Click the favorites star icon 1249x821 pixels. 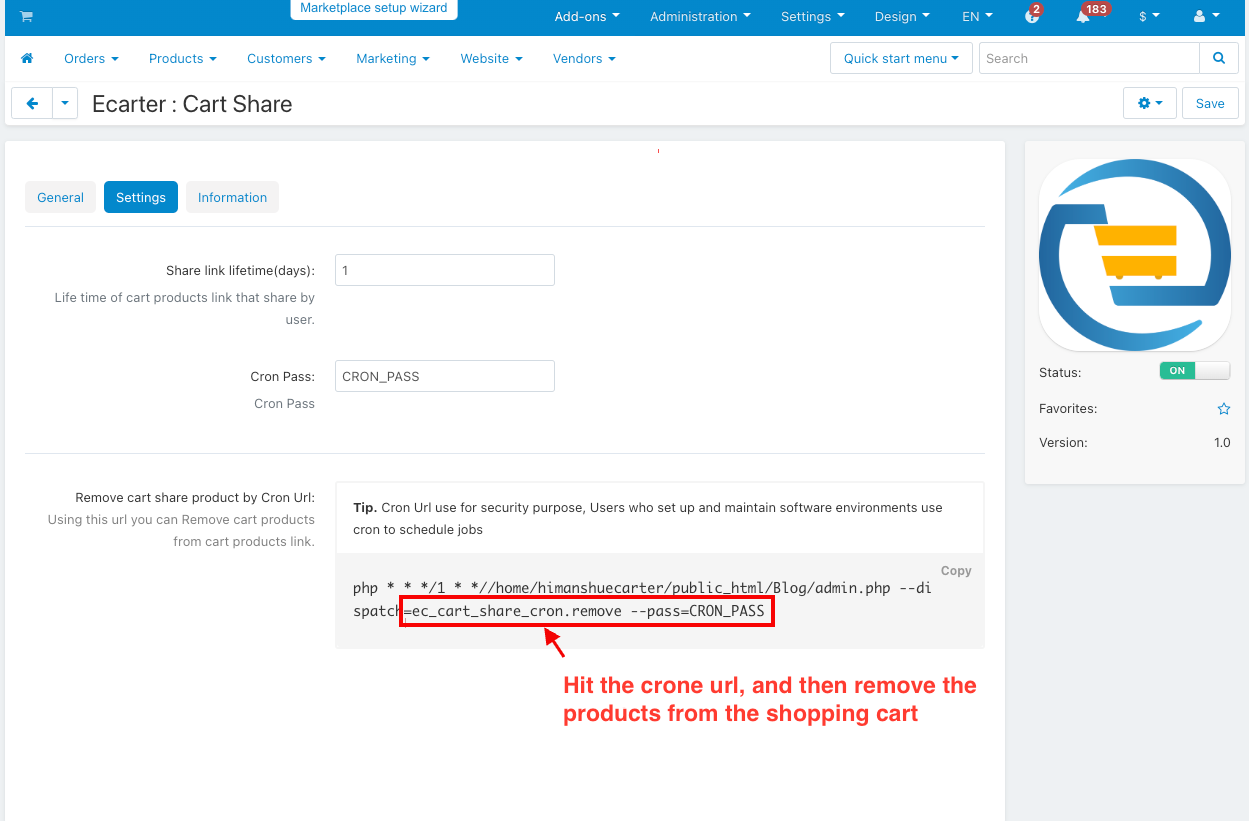[x=1223, y=409]
